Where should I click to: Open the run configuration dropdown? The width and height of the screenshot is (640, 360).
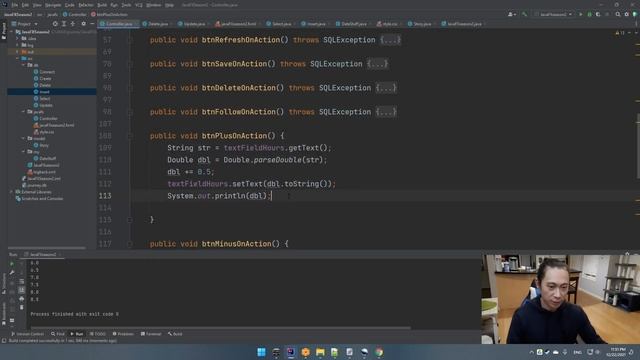coord(554,14)
